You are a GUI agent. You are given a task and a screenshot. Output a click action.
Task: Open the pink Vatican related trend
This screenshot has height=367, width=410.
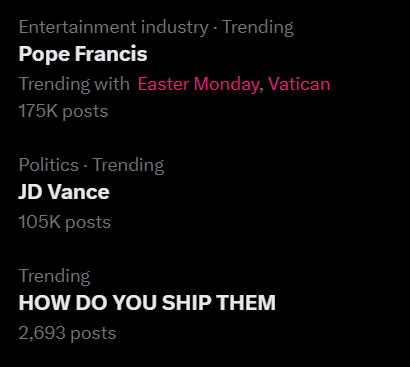click(299, 84)
